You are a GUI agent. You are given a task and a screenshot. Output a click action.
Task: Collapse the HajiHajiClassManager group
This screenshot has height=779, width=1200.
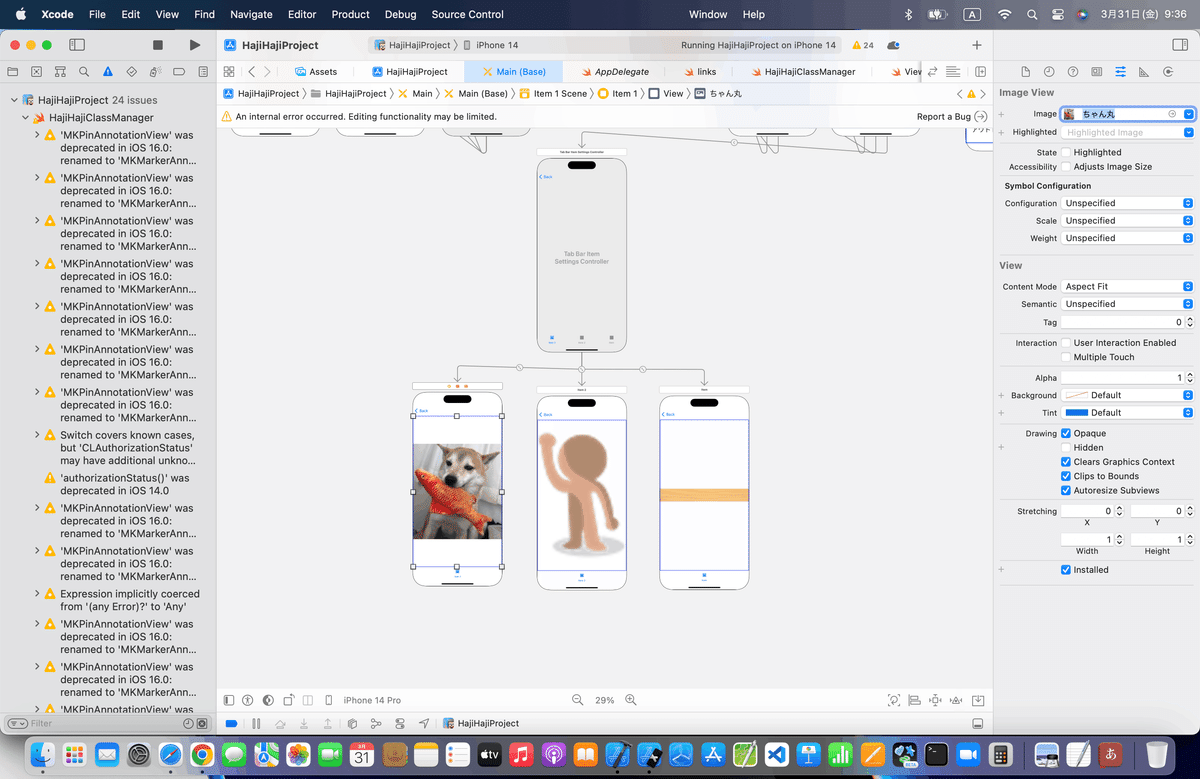(27, 118)
